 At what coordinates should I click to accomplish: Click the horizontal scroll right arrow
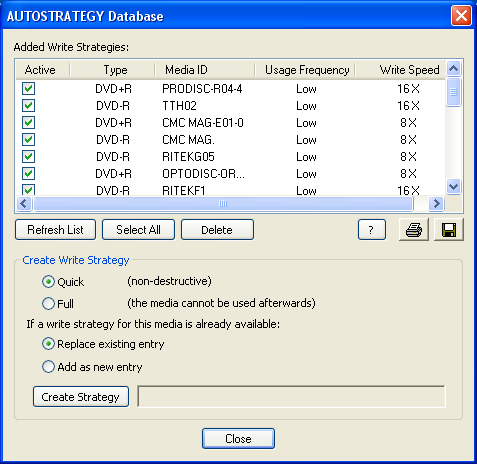(436, 203)
